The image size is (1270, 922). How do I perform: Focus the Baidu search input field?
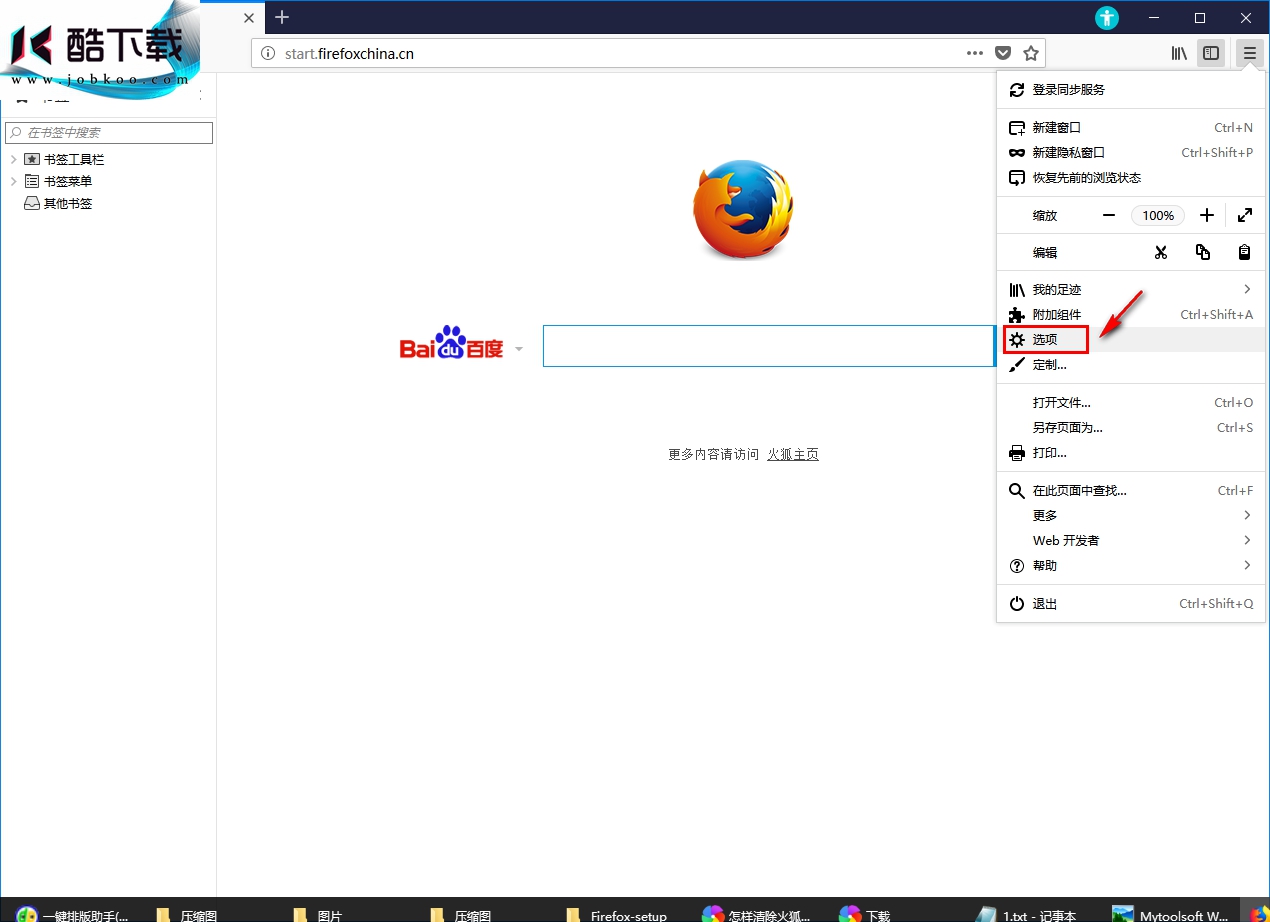click(768, 346)
